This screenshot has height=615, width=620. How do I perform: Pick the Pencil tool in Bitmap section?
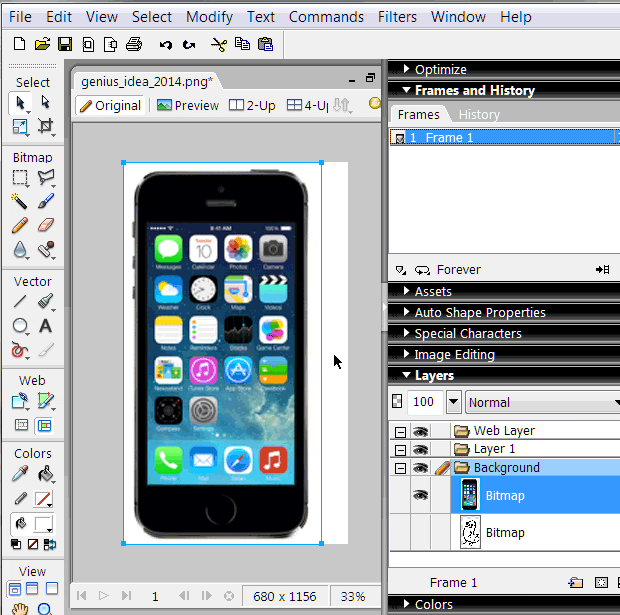coord(20,226)
